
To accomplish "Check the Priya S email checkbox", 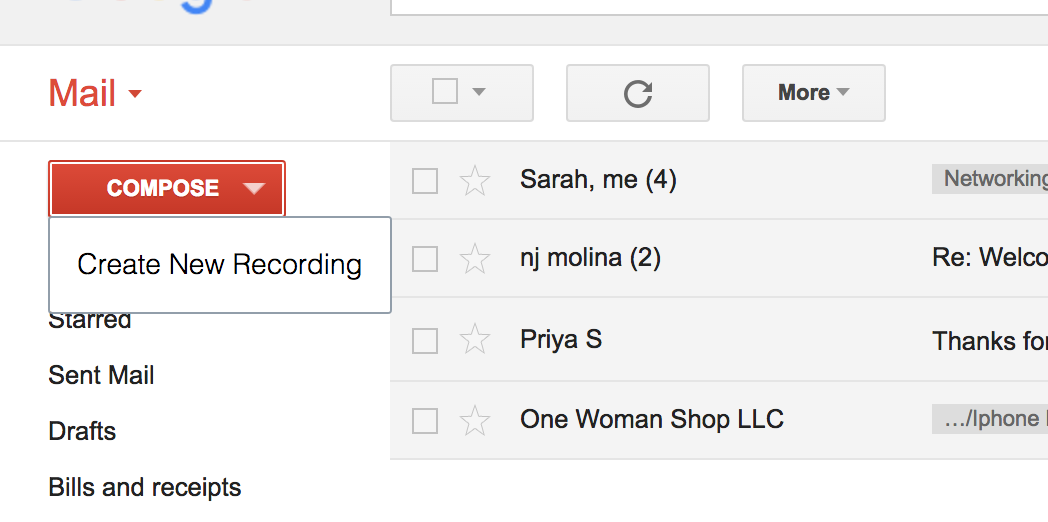I will click(x=425, y=340).
